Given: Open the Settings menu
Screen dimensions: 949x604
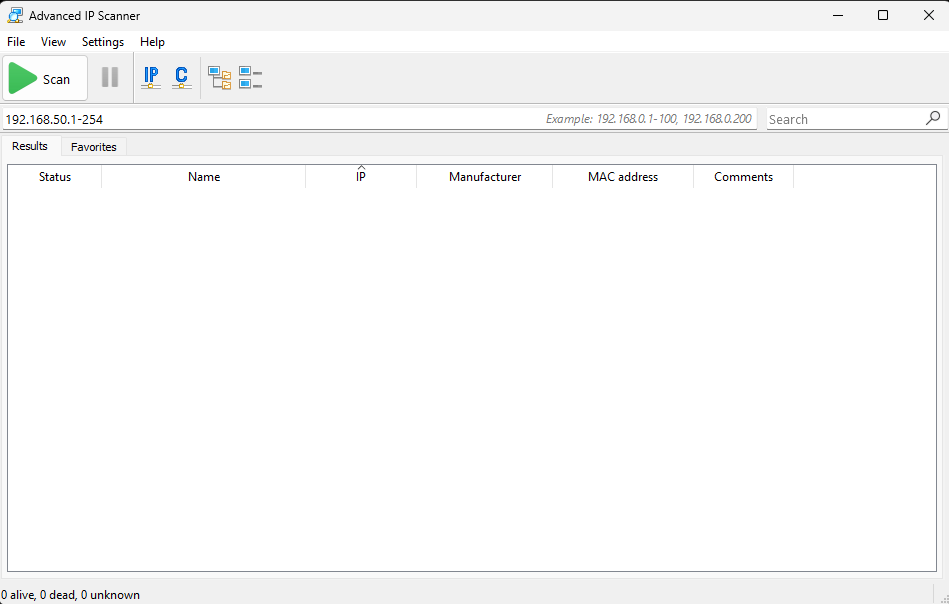Looking at the screenshot, I should click(103, 42).
